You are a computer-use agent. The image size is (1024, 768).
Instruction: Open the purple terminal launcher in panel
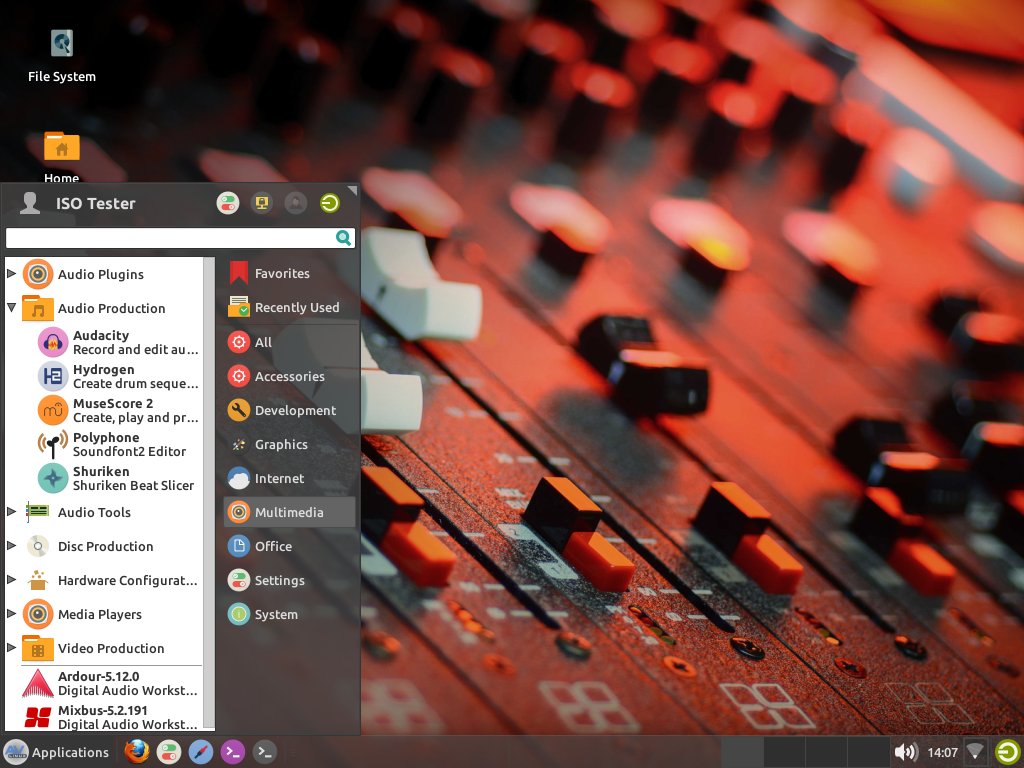[x=232, y=752]
